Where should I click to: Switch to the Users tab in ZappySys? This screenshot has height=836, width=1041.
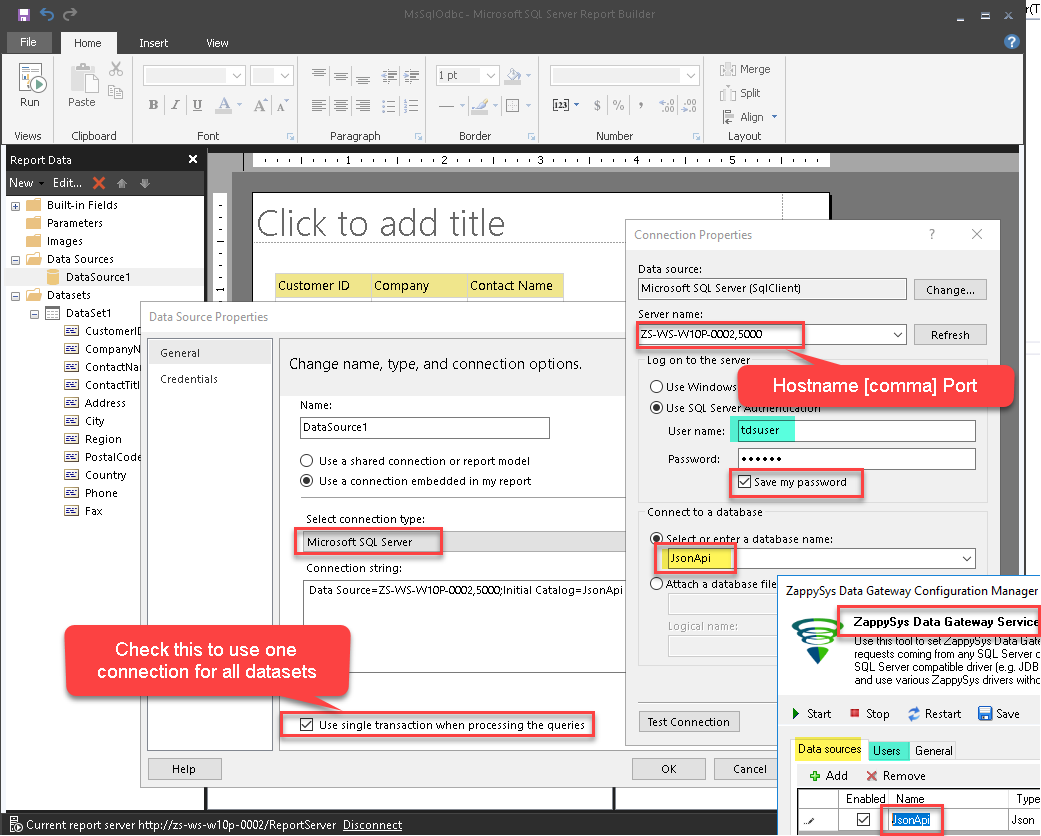(x=886, y=750)
